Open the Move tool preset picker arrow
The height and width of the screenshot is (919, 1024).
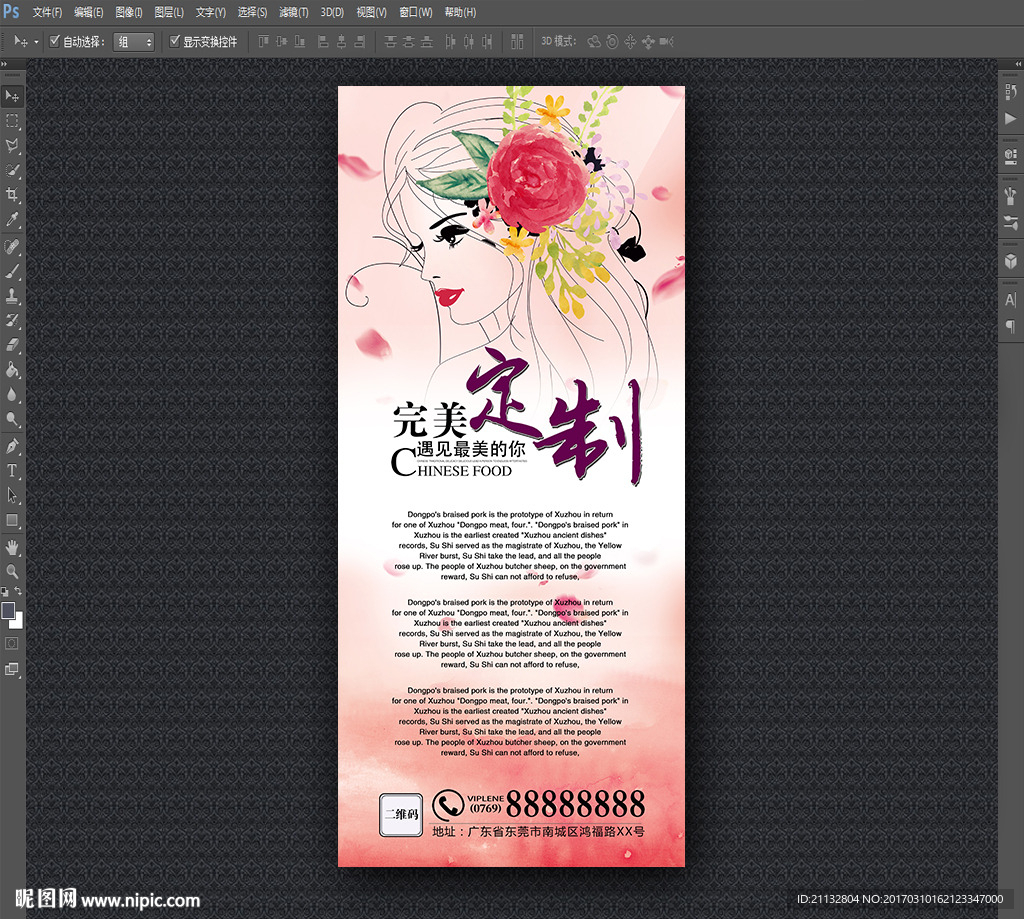click(x=36, y=42)
